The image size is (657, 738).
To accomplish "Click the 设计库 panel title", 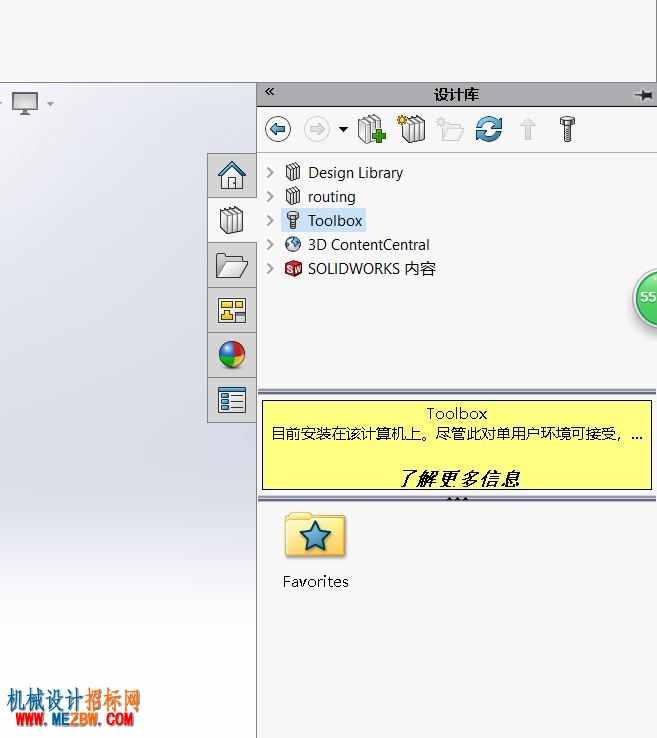I will tap(457, 95).
